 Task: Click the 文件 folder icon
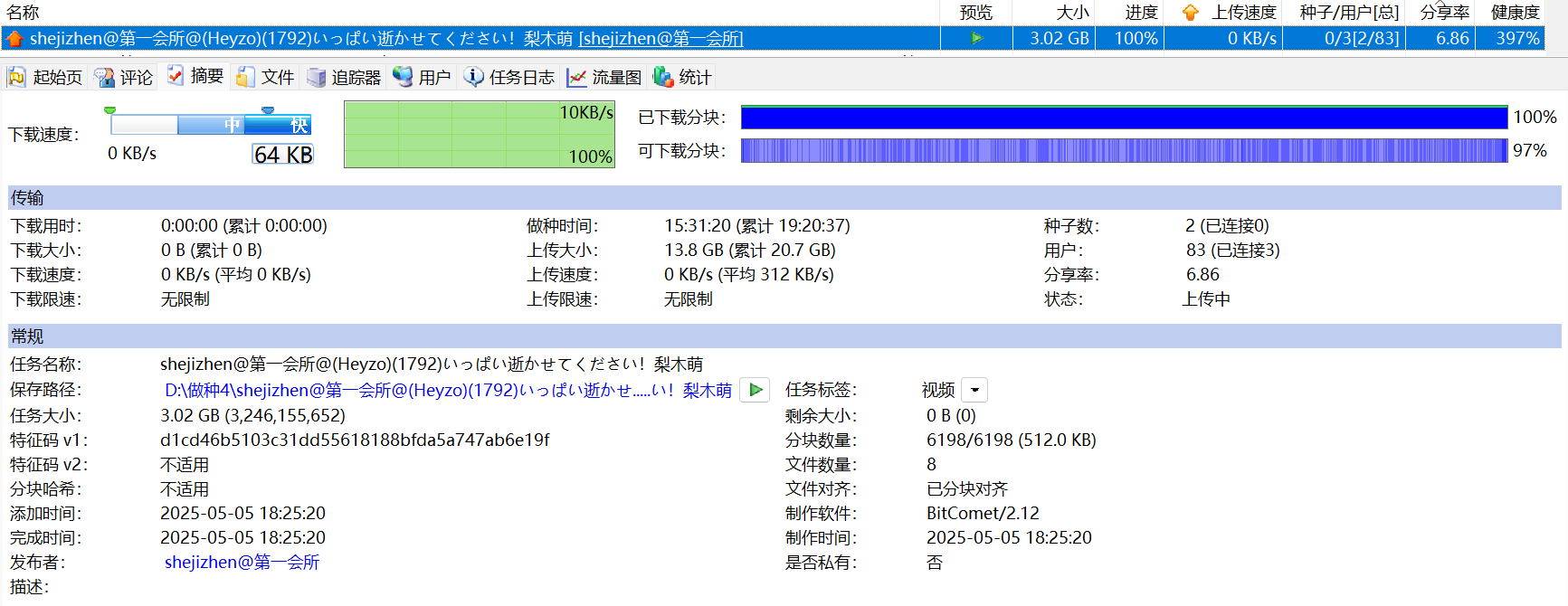click(245, 77)
